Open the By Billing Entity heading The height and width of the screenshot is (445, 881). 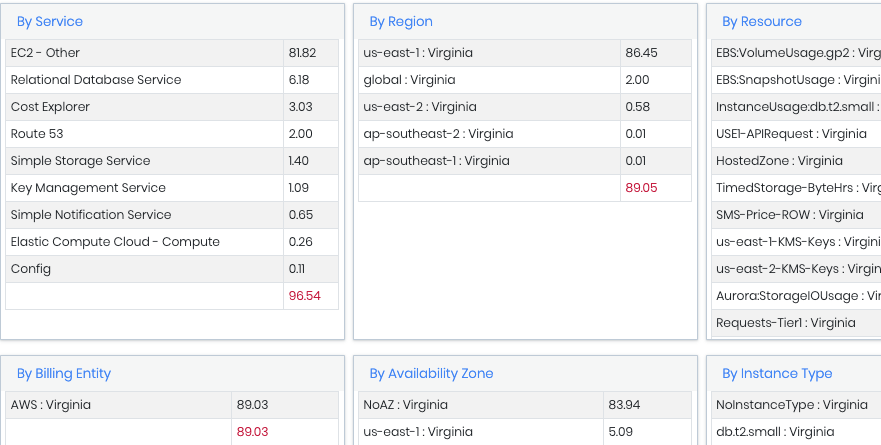(x=64, y=373)
